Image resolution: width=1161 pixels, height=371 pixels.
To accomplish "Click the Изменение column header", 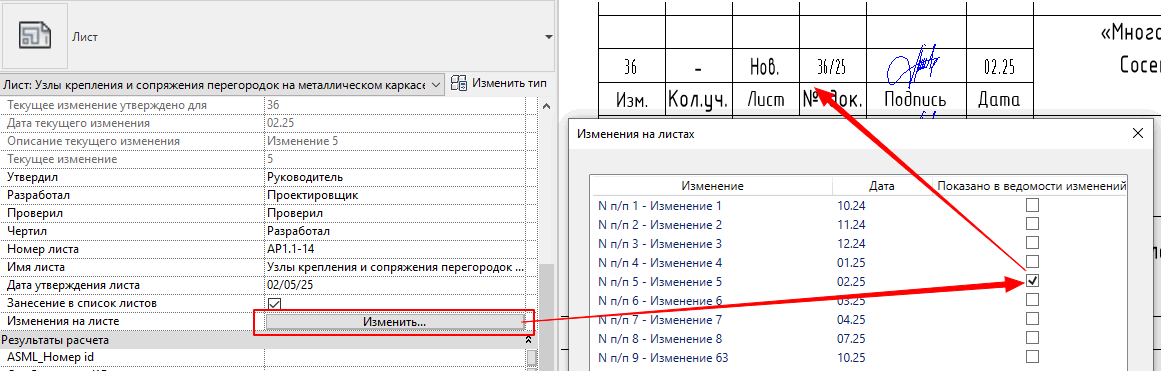I will [x=712, y=186].
